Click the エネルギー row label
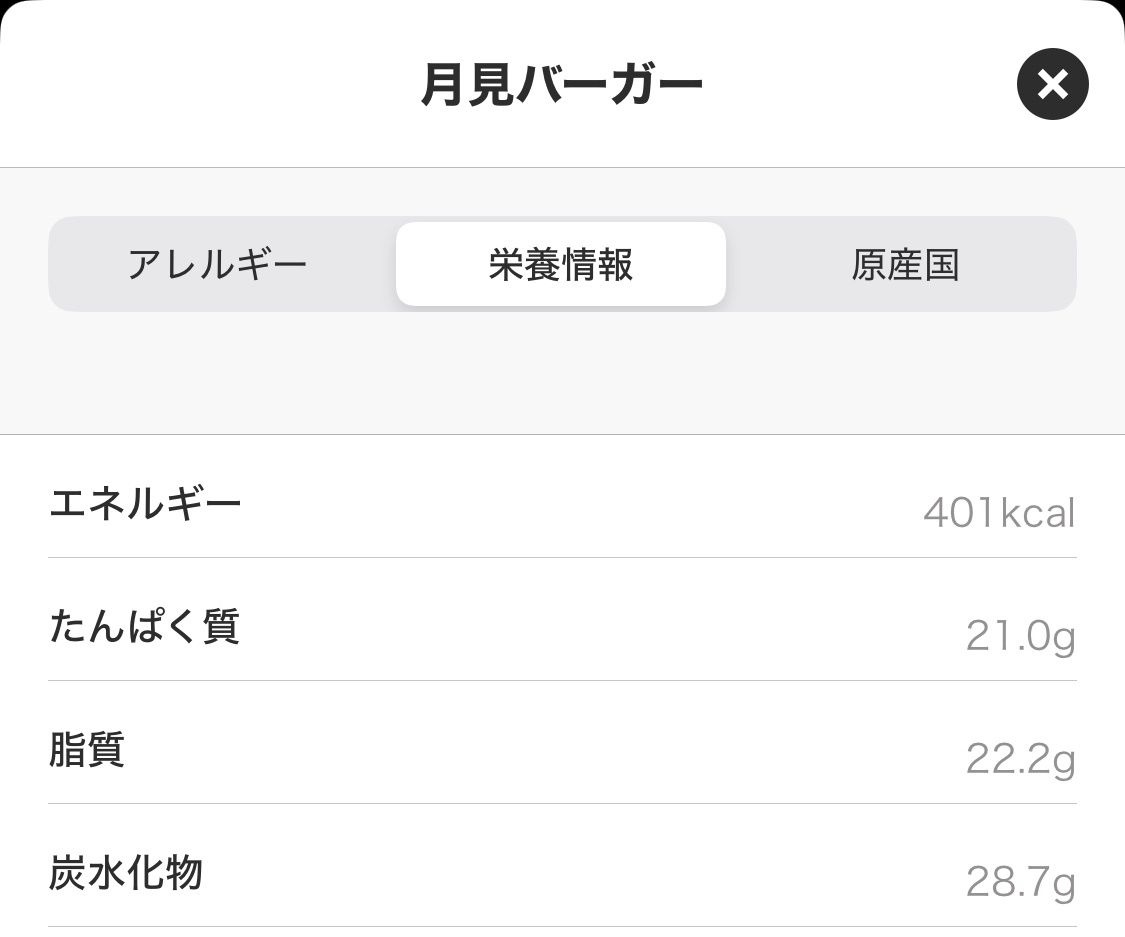This screenshot has width=1125, height=937. (x=145, y=503)
